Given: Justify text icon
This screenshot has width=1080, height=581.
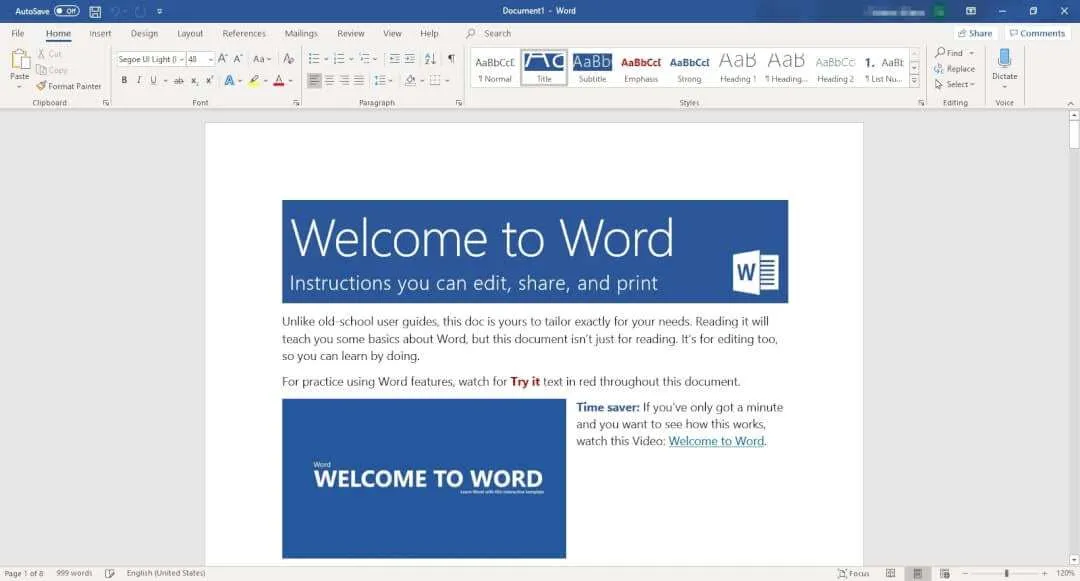Looking at the screenshot, I should pos(359,81).
